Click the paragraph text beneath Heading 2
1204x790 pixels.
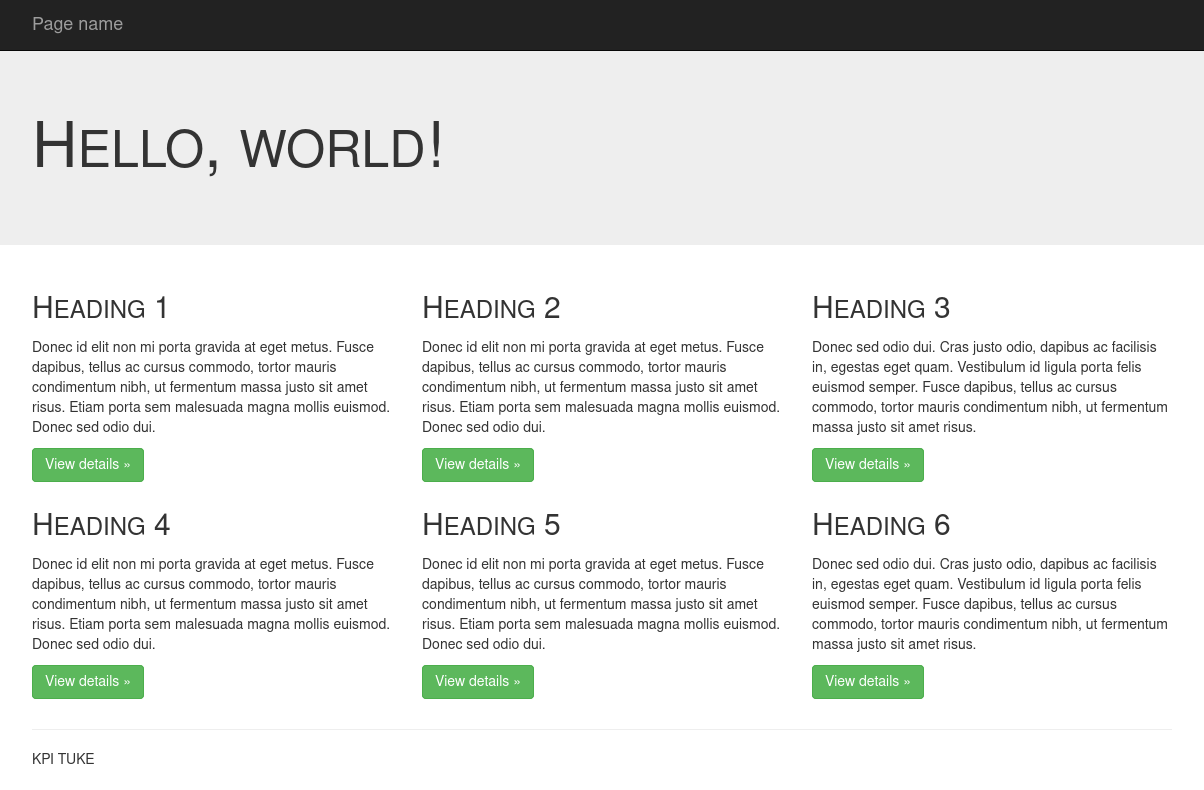click(x=601, y=387)
